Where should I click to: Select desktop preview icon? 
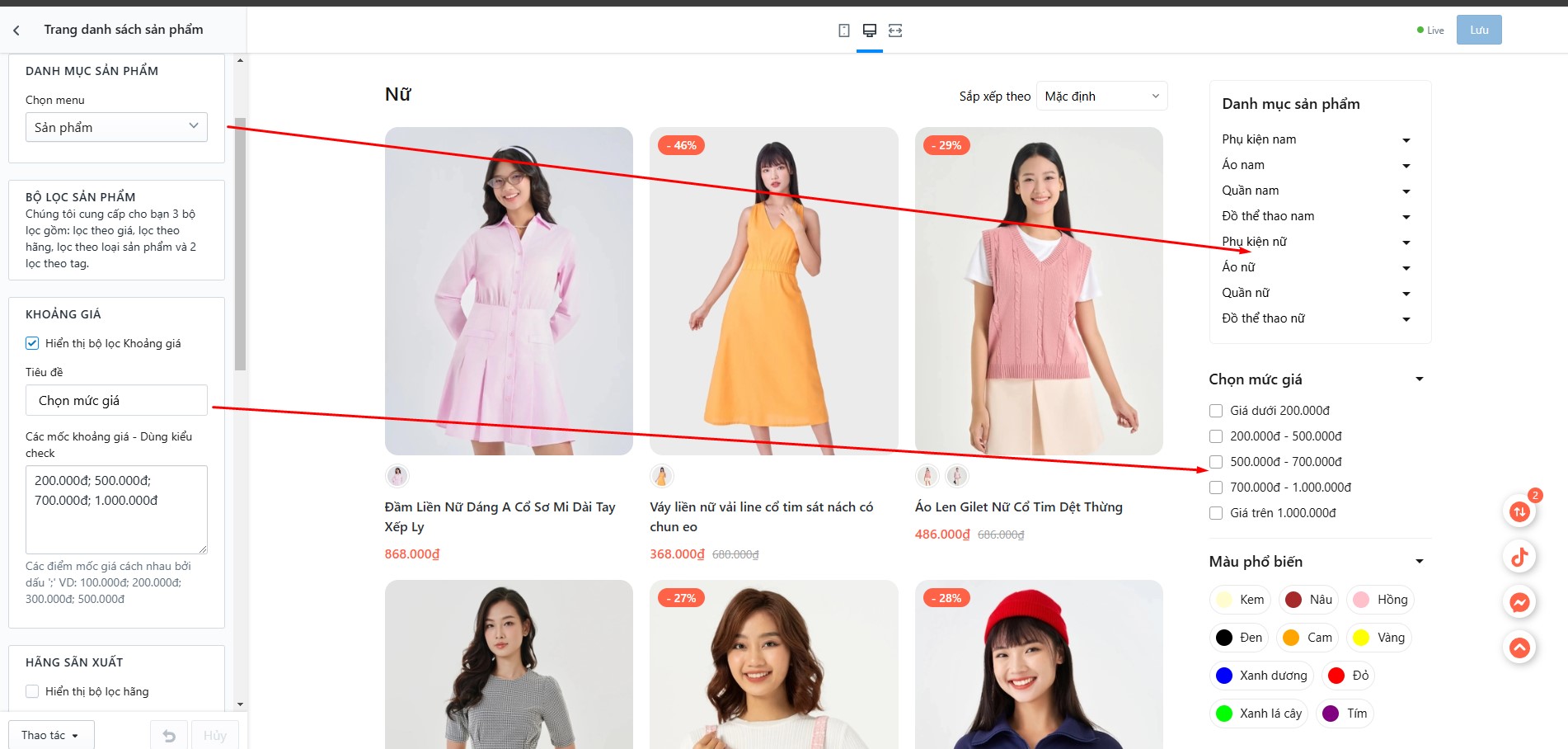[x=870, y=31]
